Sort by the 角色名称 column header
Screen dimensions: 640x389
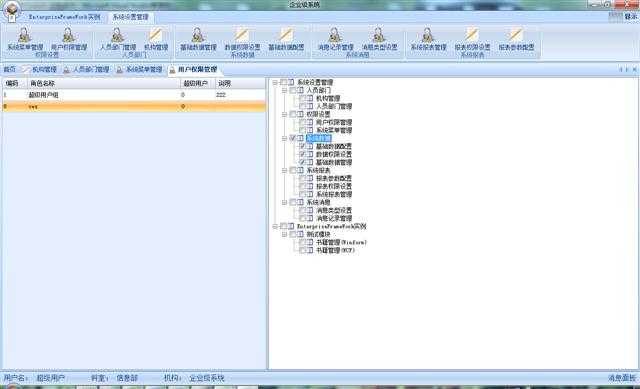104,83
